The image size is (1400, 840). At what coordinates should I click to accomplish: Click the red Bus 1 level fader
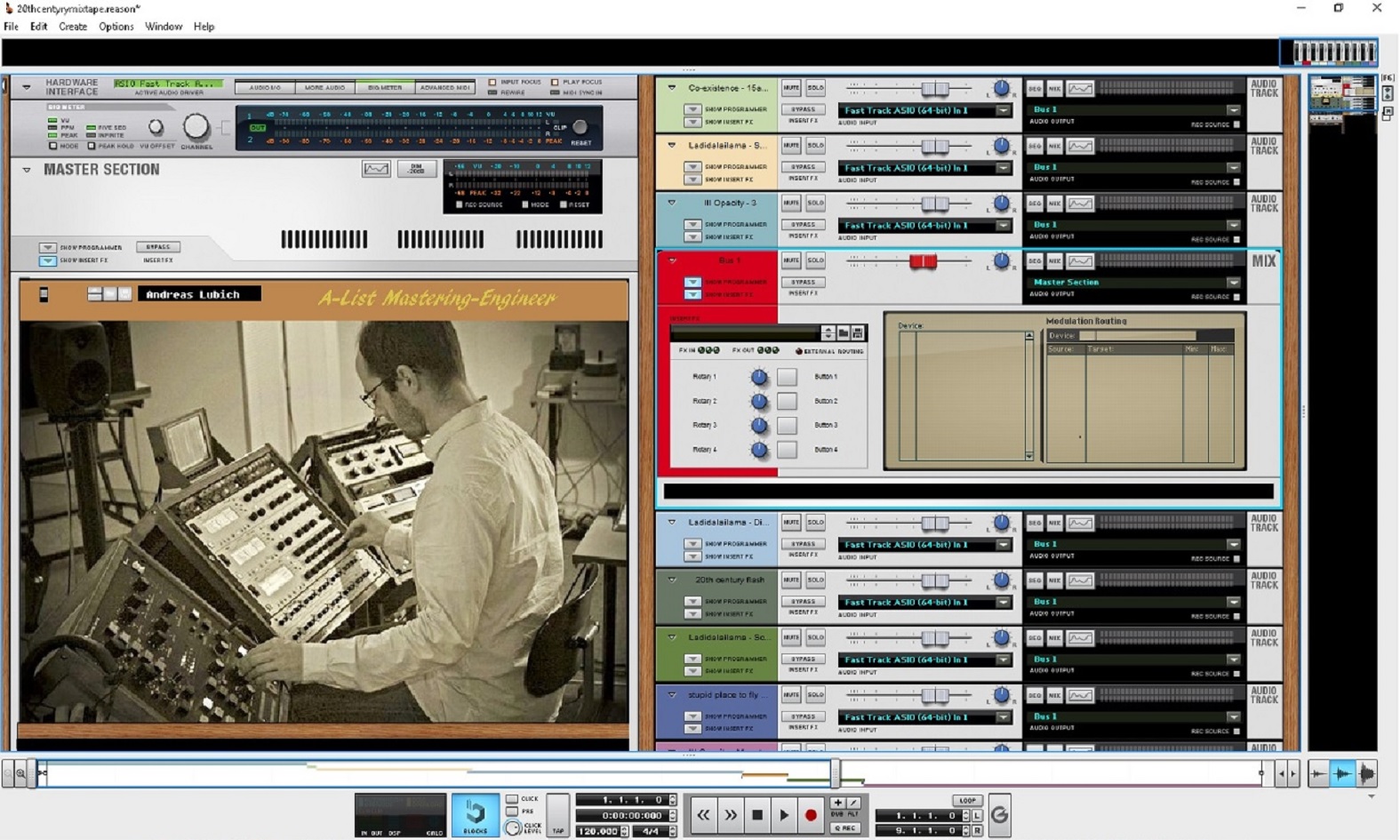pos(923,261)
